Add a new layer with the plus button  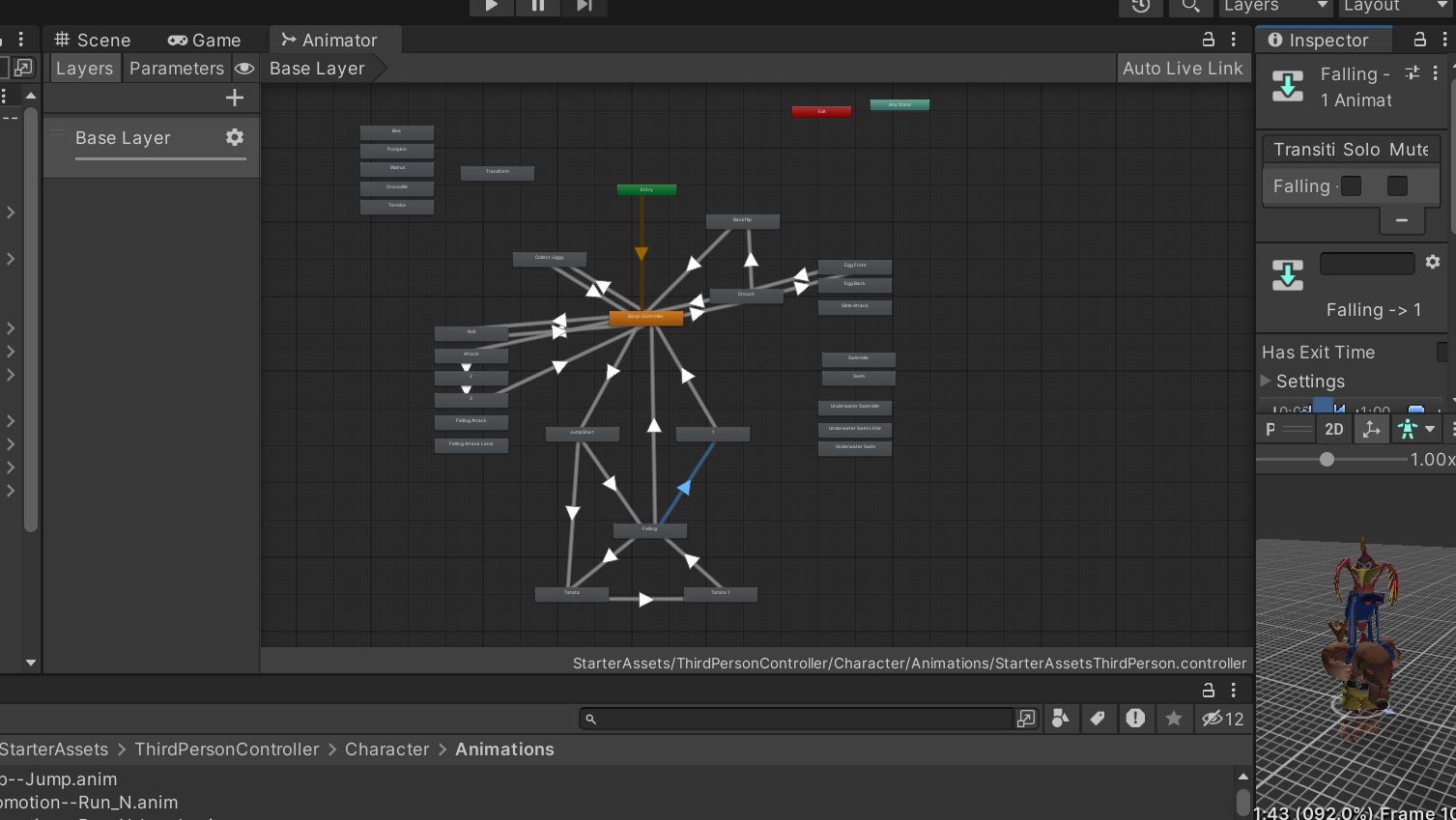point(235,97)
